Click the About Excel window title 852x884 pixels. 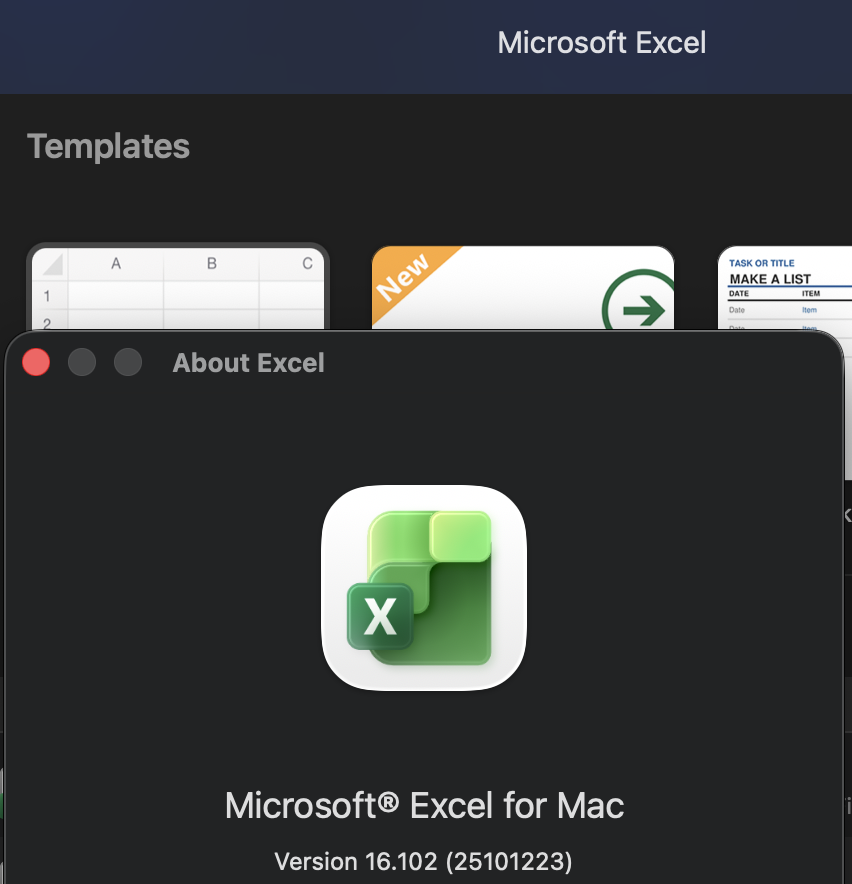(249, 363)
